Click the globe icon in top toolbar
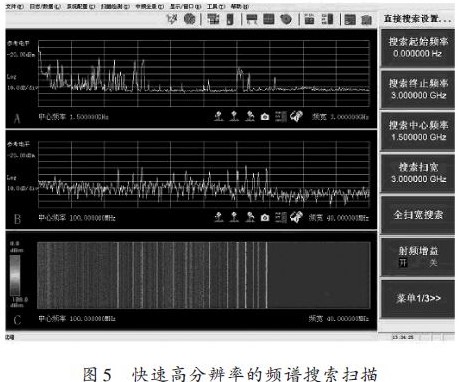Viewport: 460px width, 382px height. tap(189, 19)
